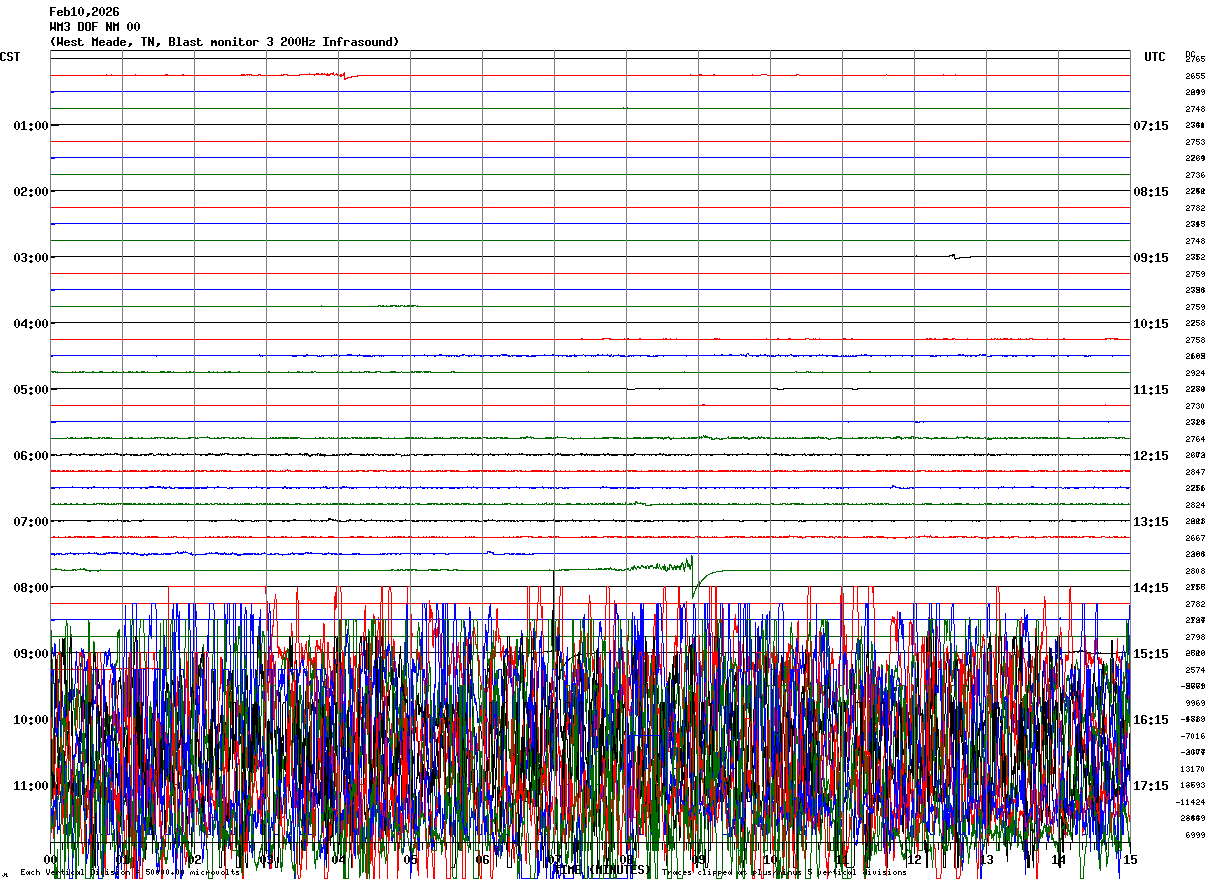This screenshot has height=886, width=1210.
Task: Click the "12:15" UTC time label
Action: tap(1151, 456)
